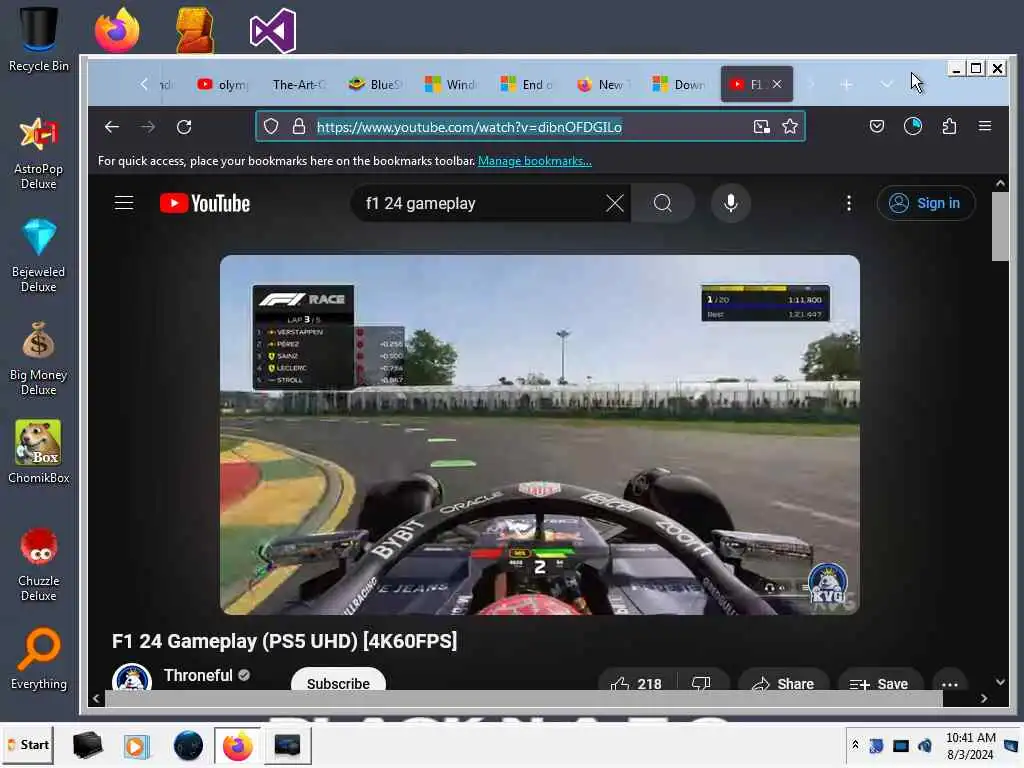The image size is (1024, 768).
Task: Open YouTube settings three-dot menu
Action: click(x=848, y=203)
